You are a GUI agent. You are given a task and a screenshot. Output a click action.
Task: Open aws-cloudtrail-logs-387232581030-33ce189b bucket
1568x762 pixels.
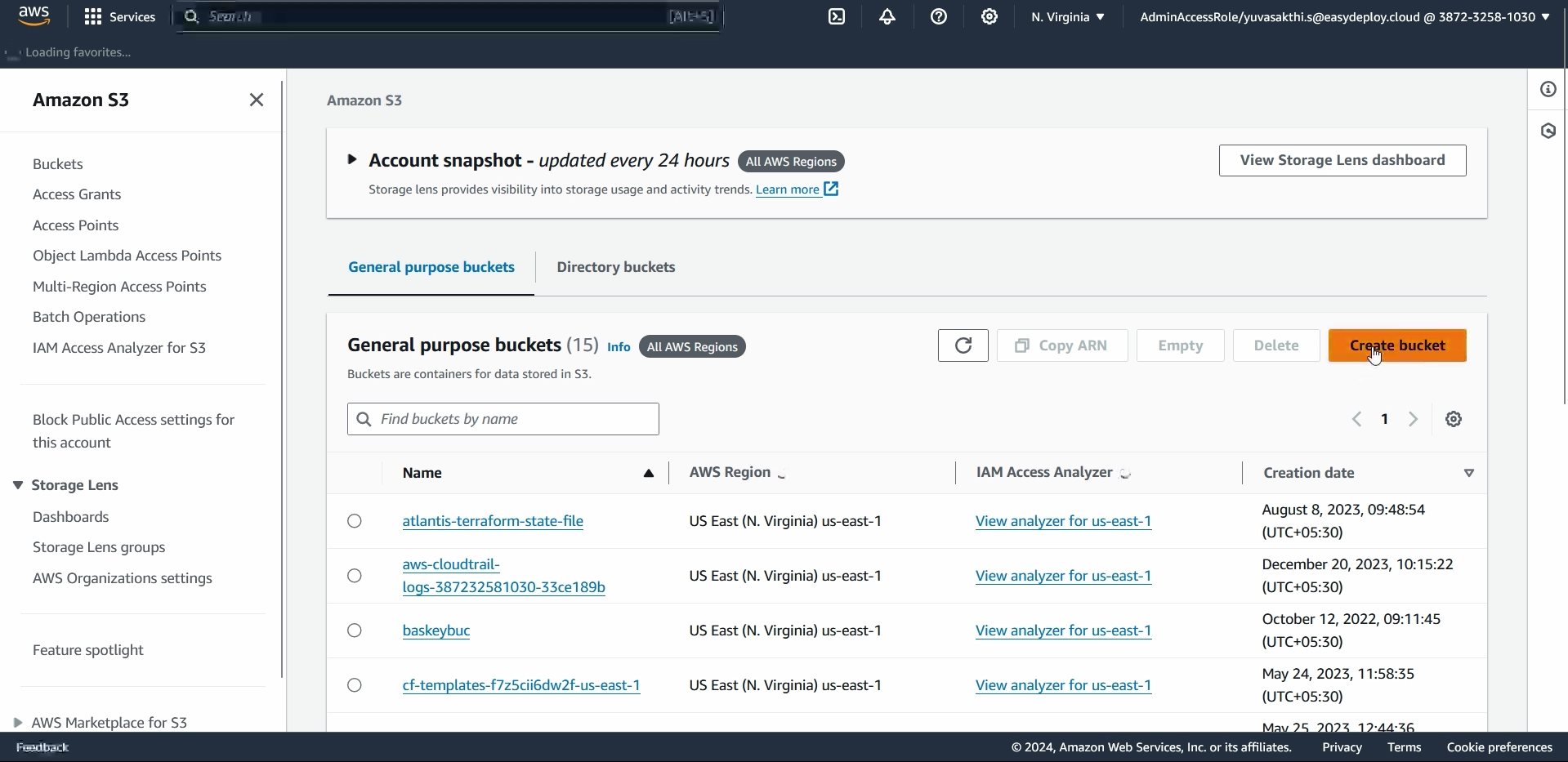click(x=503, y=576)
